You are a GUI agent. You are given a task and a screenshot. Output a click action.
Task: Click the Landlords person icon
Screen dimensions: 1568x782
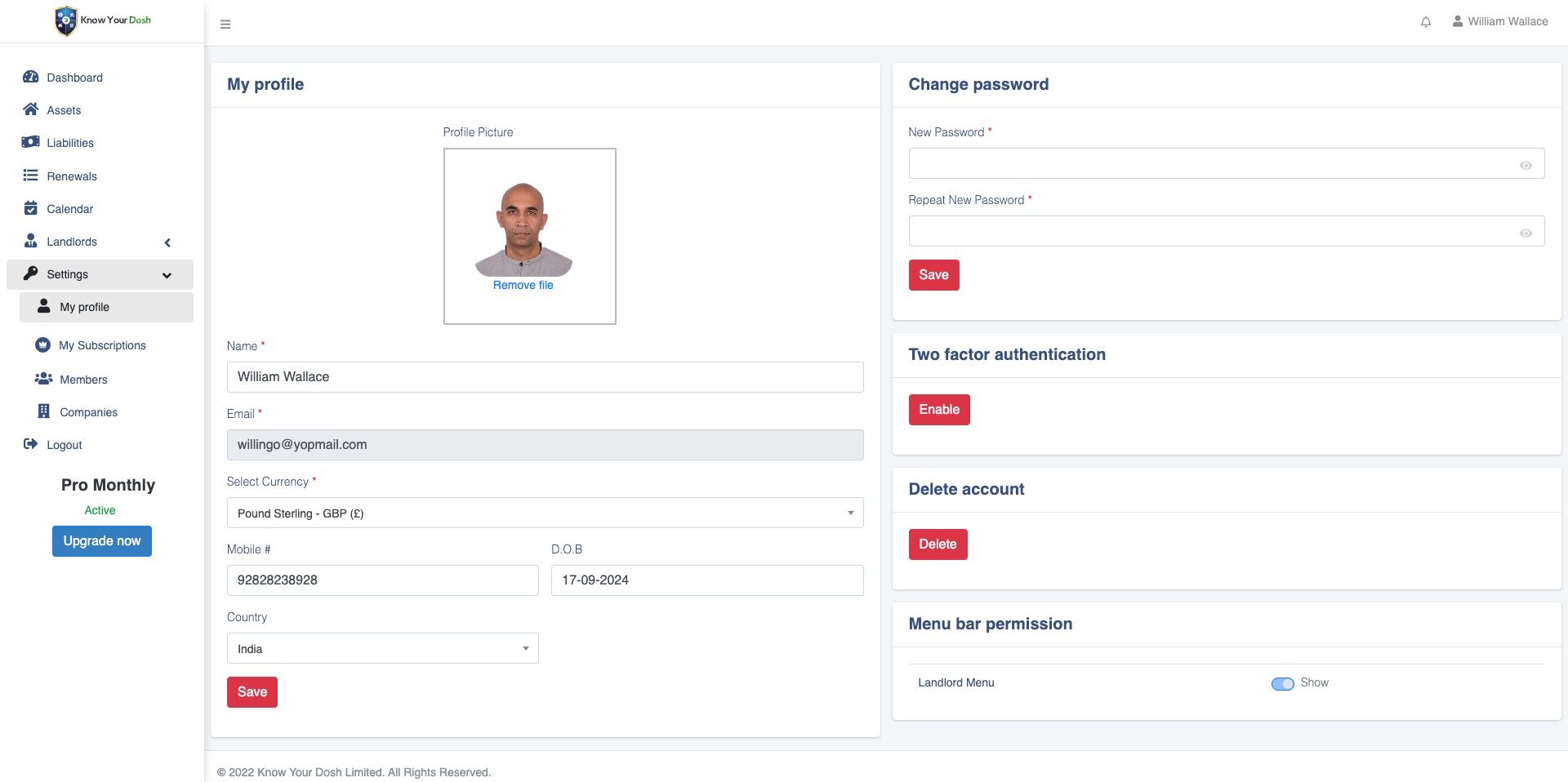pyautogui.click(x=31, y=241)
